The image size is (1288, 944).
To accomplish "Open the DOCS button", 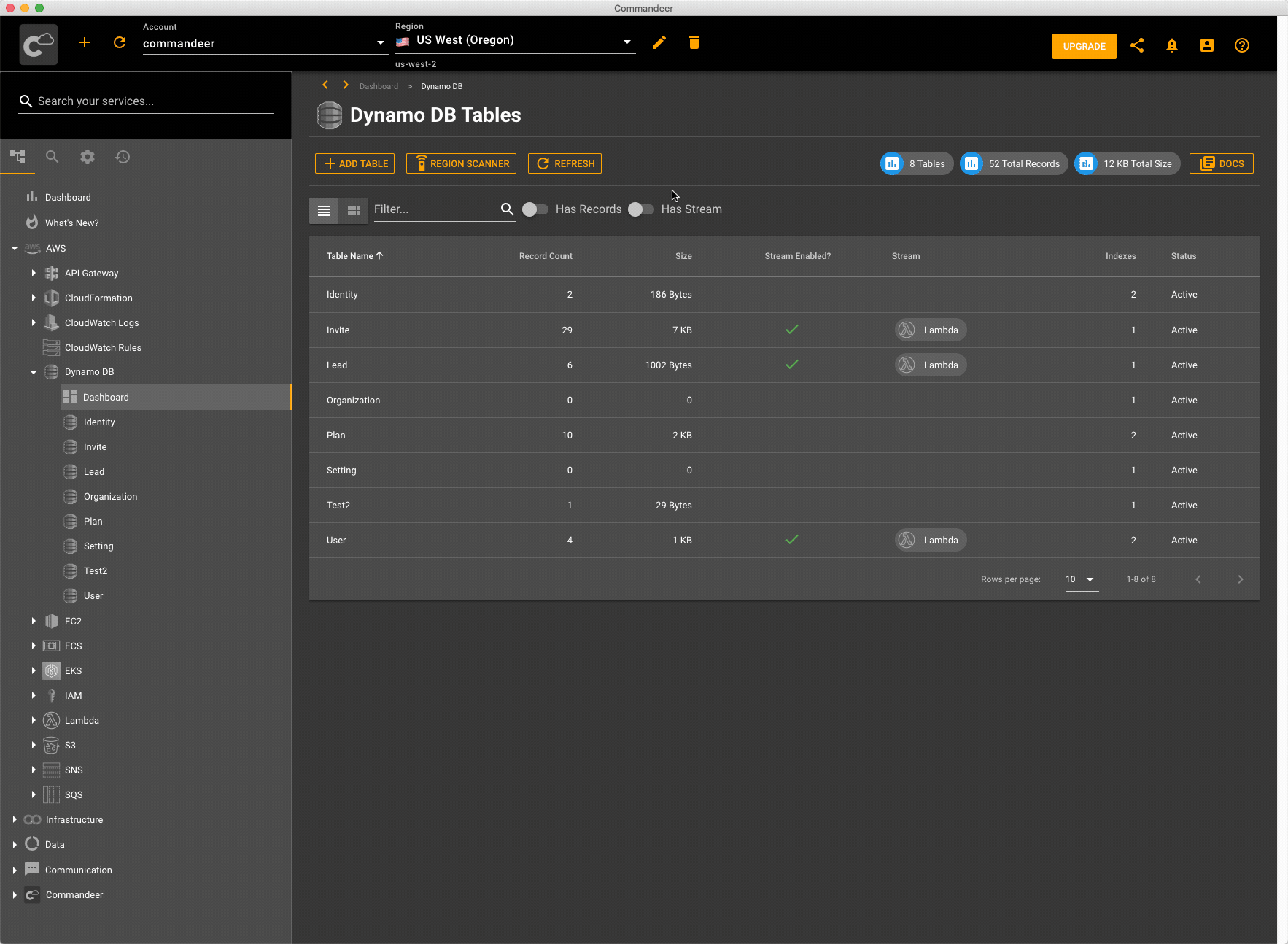I will point(1222,163).
